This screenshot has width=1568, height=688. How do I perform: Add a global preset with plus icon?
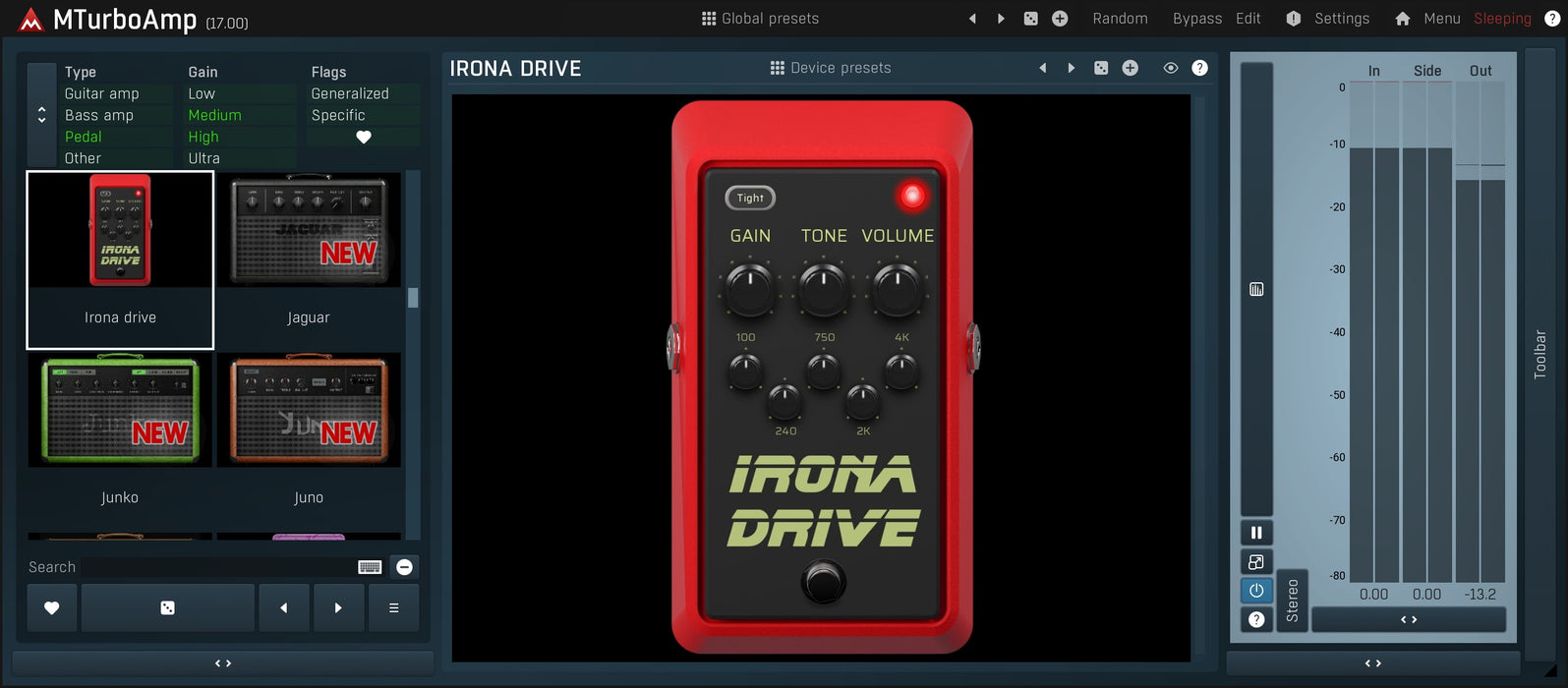pyautogui.click(x=1060, y=19)
